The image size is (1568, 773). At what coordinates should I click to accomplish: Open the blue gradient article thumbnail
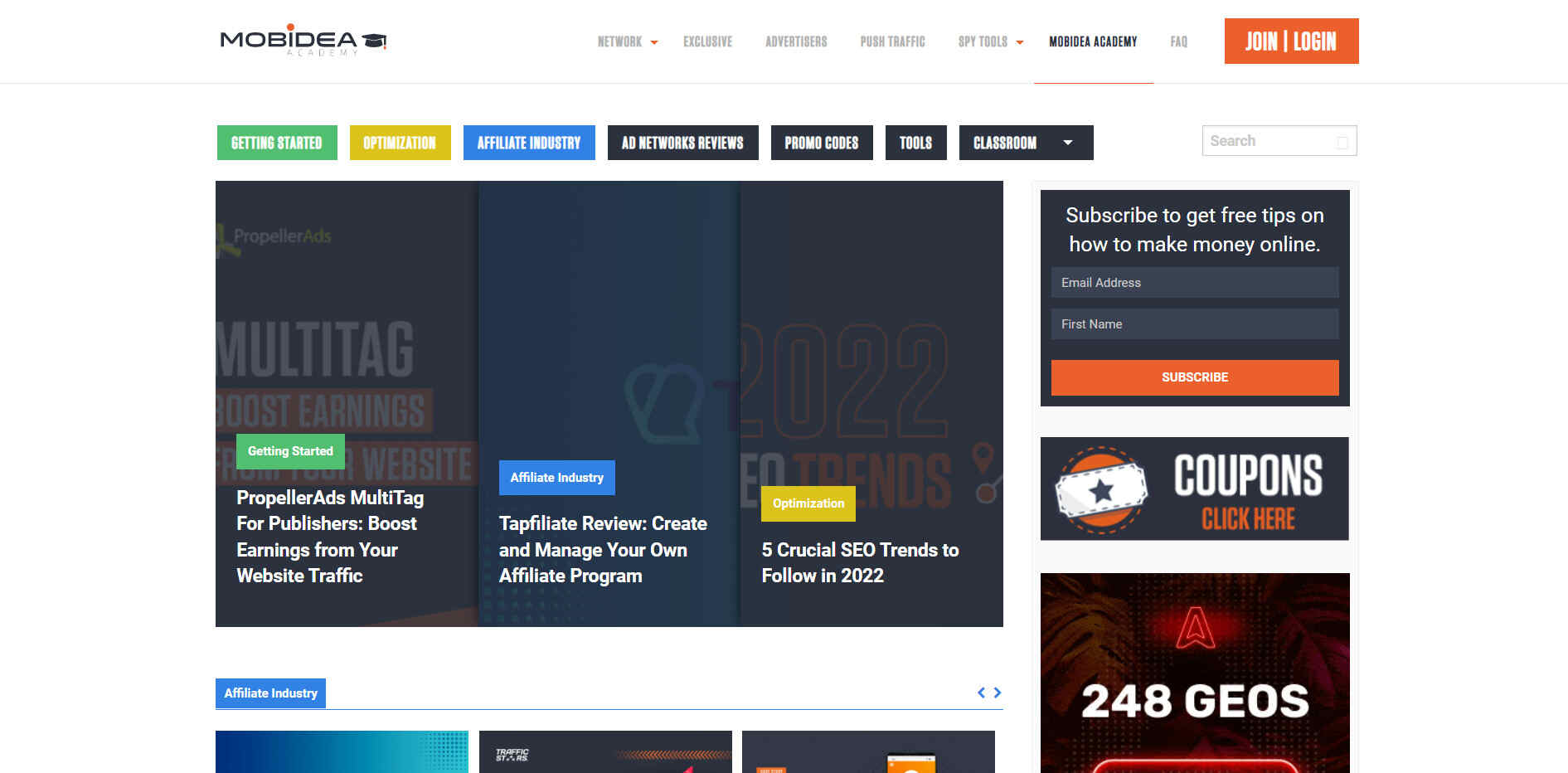[x=342, y=751]
